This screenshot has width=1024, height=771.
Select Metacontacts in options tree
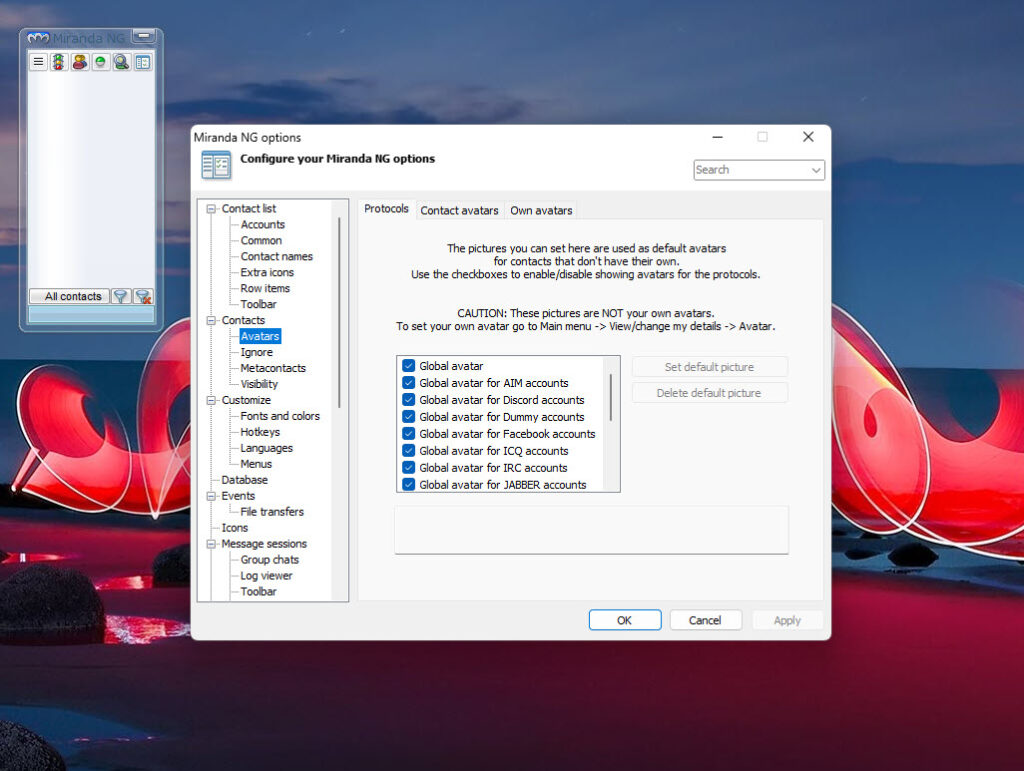click(273, 368)
